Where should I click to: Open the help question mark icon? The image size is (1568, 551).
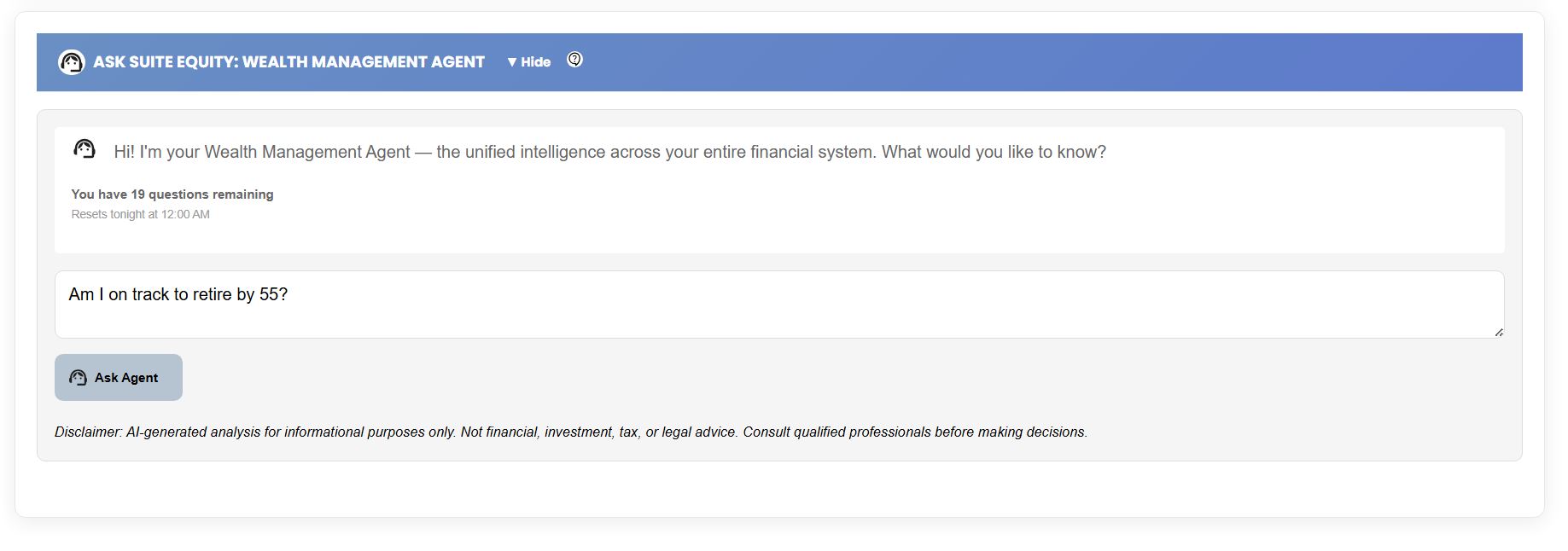click(575, 60)
